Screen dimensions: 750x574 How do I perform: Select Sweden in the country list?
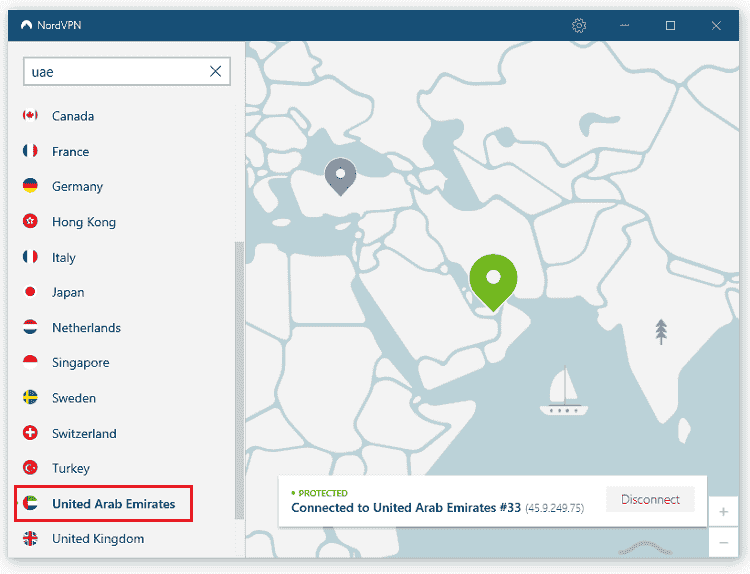pyautogui.click(x=74, y=398)
